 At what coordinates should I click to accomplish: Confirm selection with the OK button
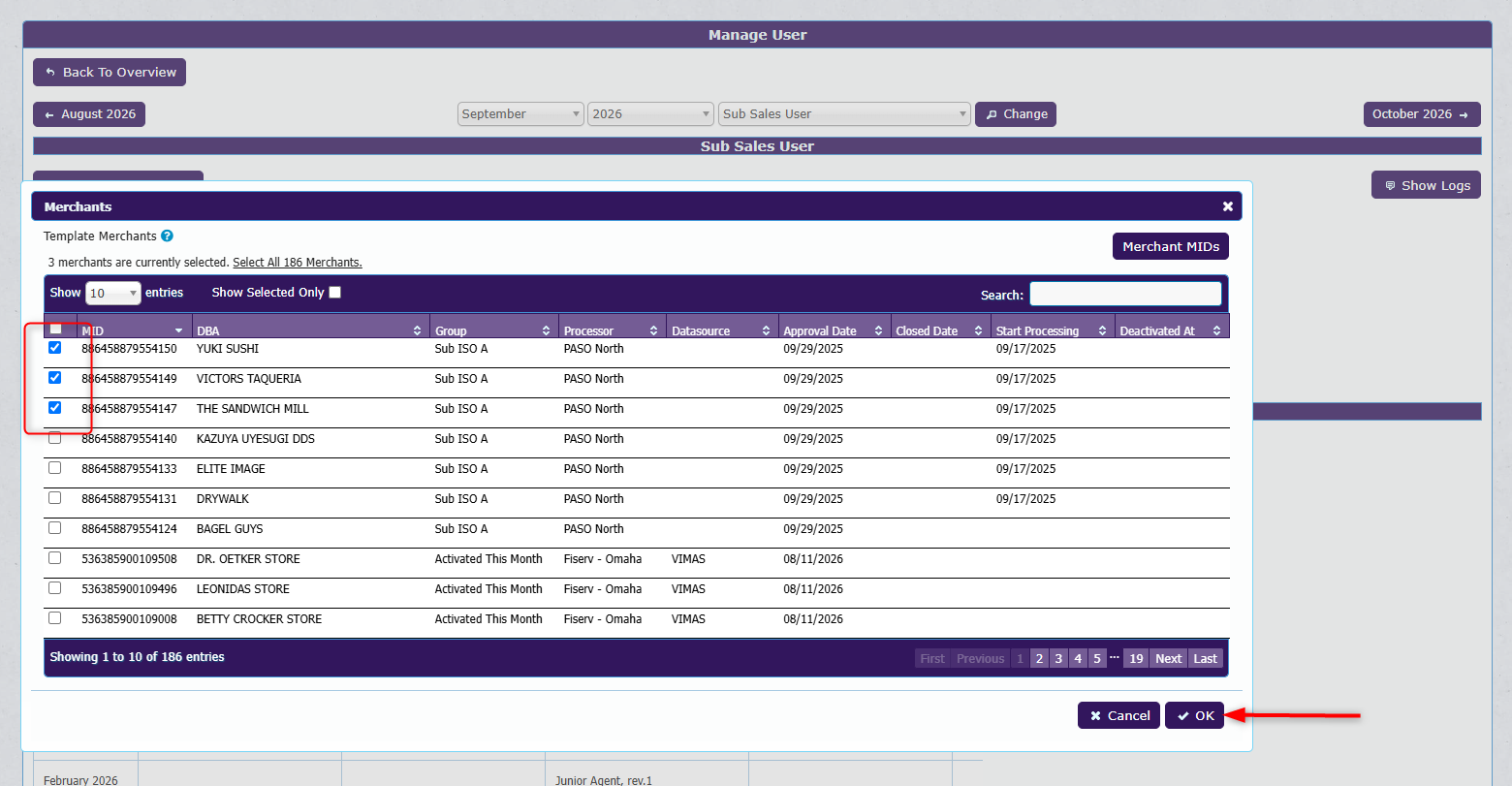1195,715
